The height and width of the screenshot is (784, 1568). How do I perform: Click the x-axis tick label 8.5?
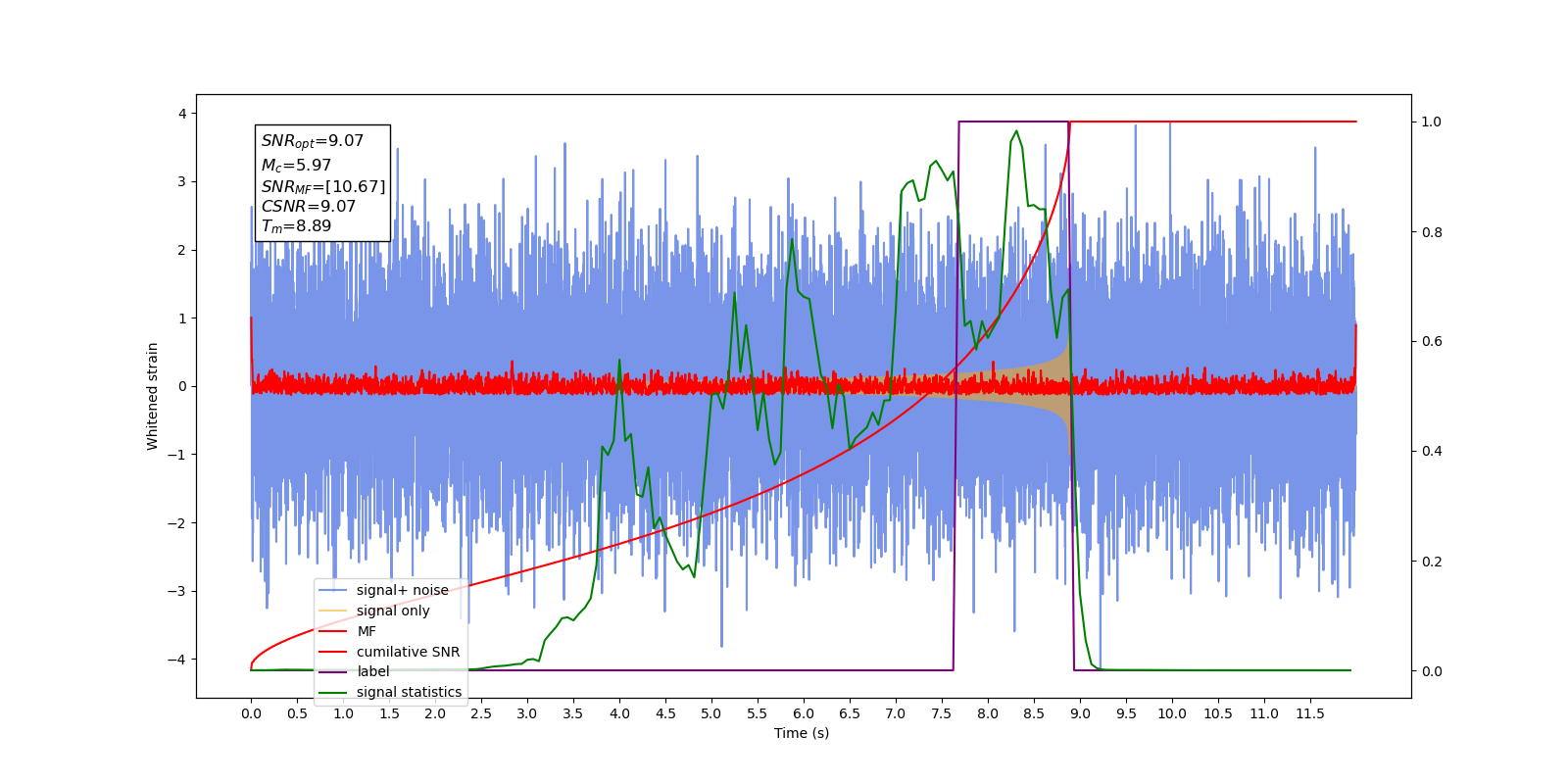(1034, 713)
